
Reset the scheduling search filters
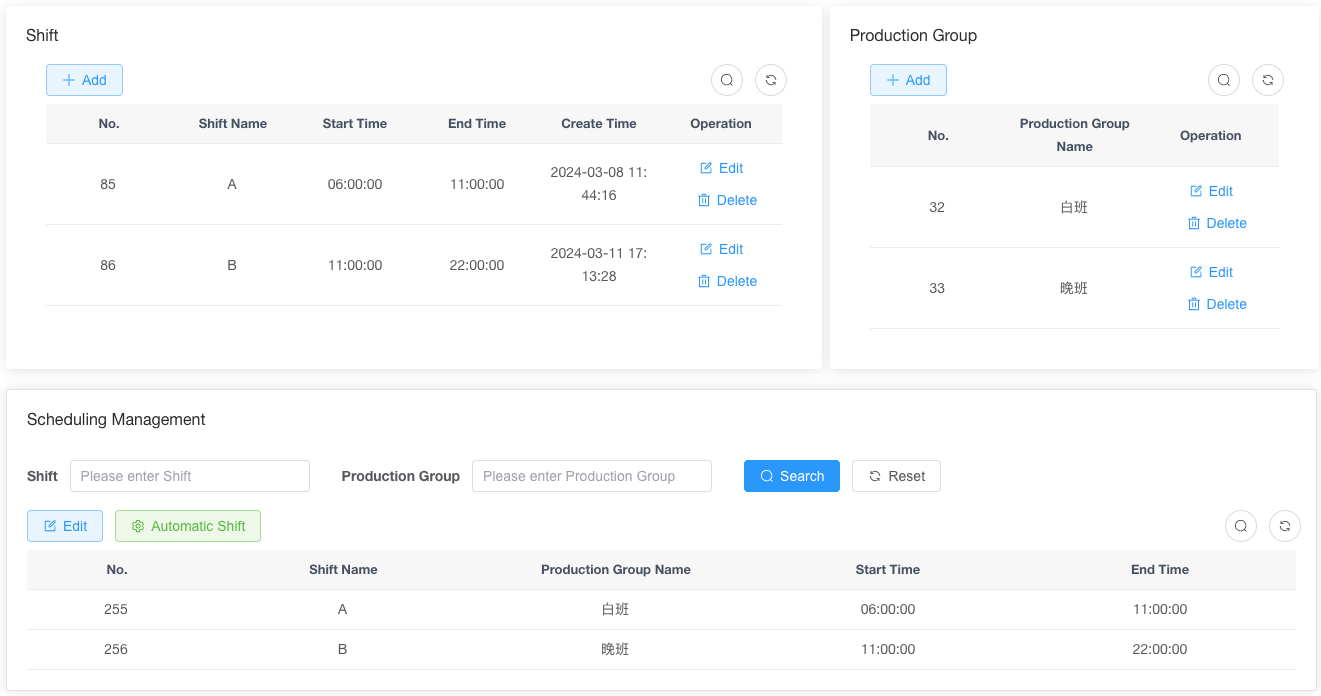coord(896,476)
